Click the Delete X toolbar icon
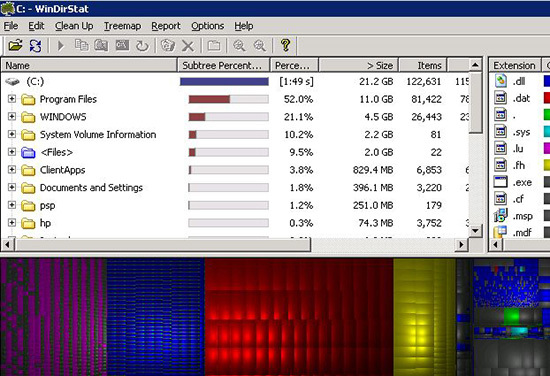Screen dimensions: 550x376 click(188, 46)
